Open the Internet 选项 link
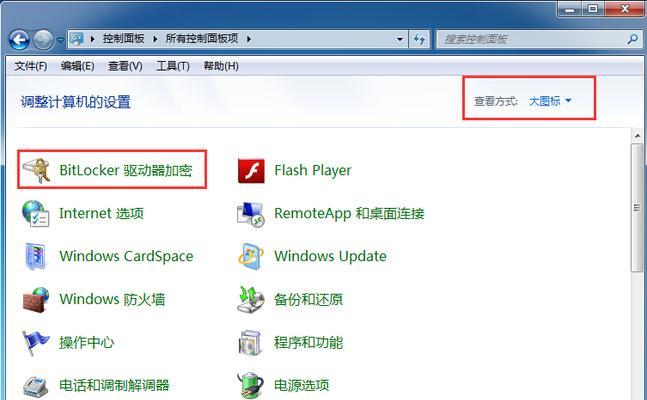The image size is (647, 400). pos(101,213)
